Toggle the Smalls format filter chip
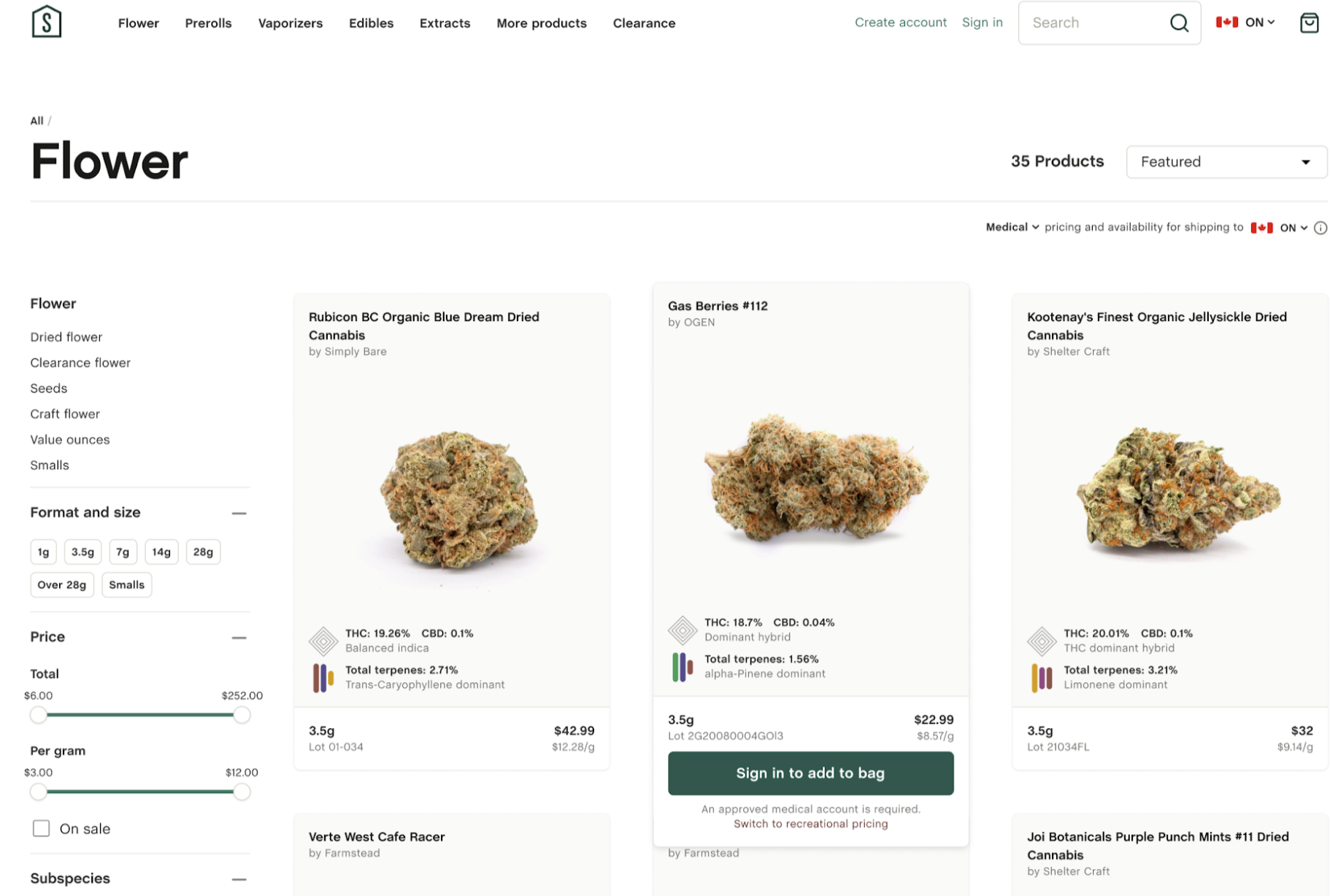 point(126,584)
